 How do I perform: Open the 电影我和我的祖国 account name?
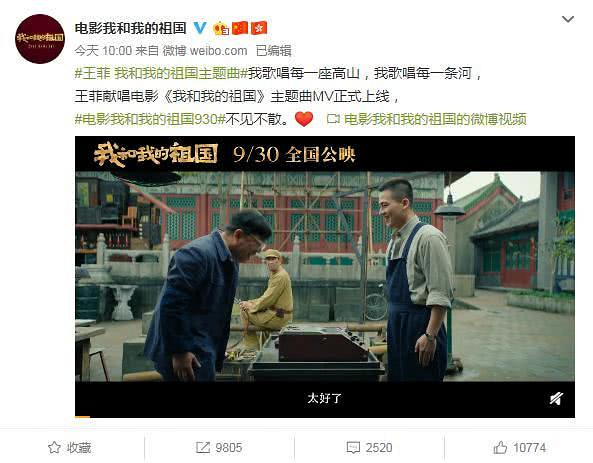[130, 28]
